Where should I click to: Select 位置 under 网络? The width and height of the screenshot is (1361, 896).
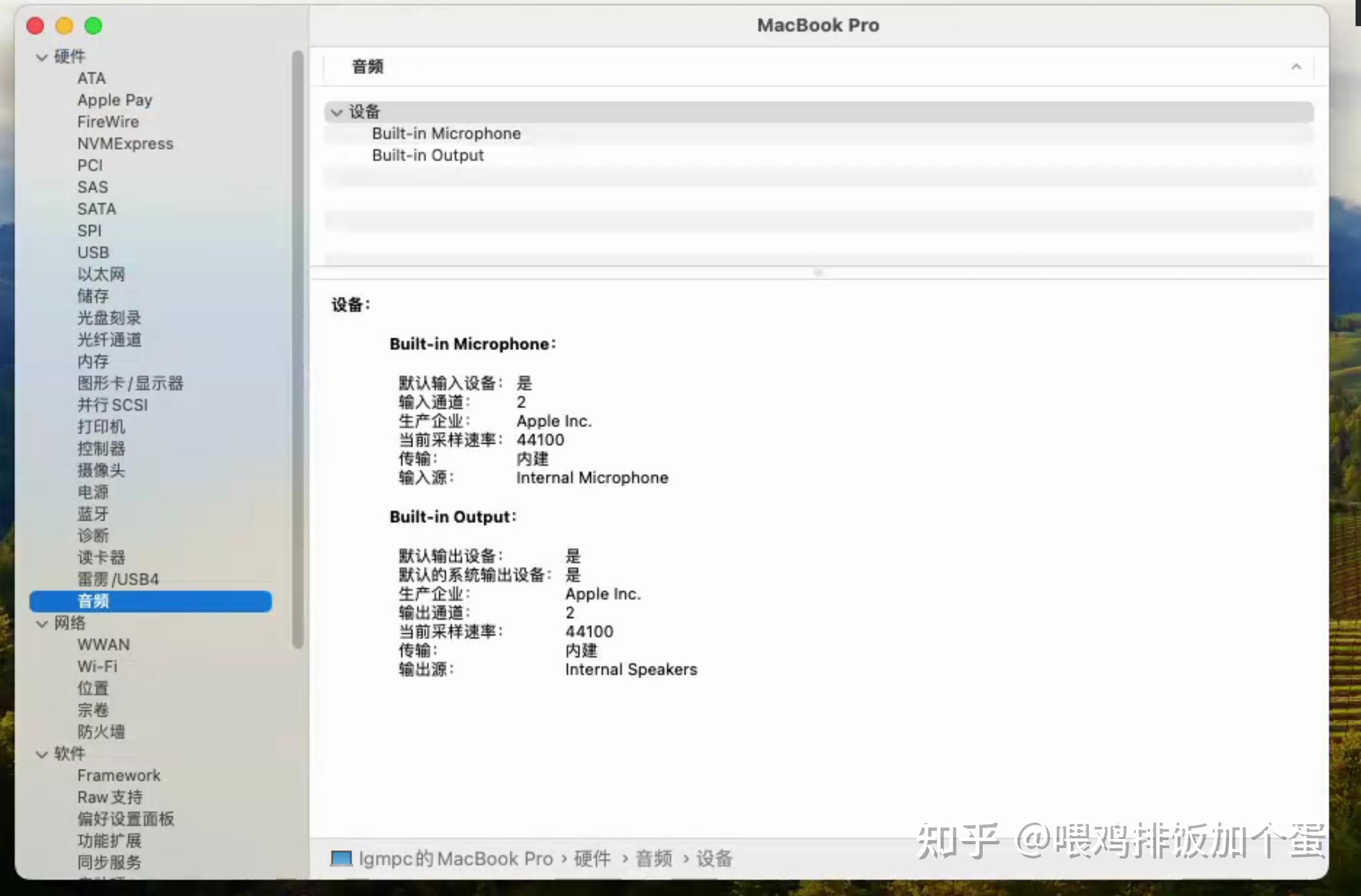point(93,689)
